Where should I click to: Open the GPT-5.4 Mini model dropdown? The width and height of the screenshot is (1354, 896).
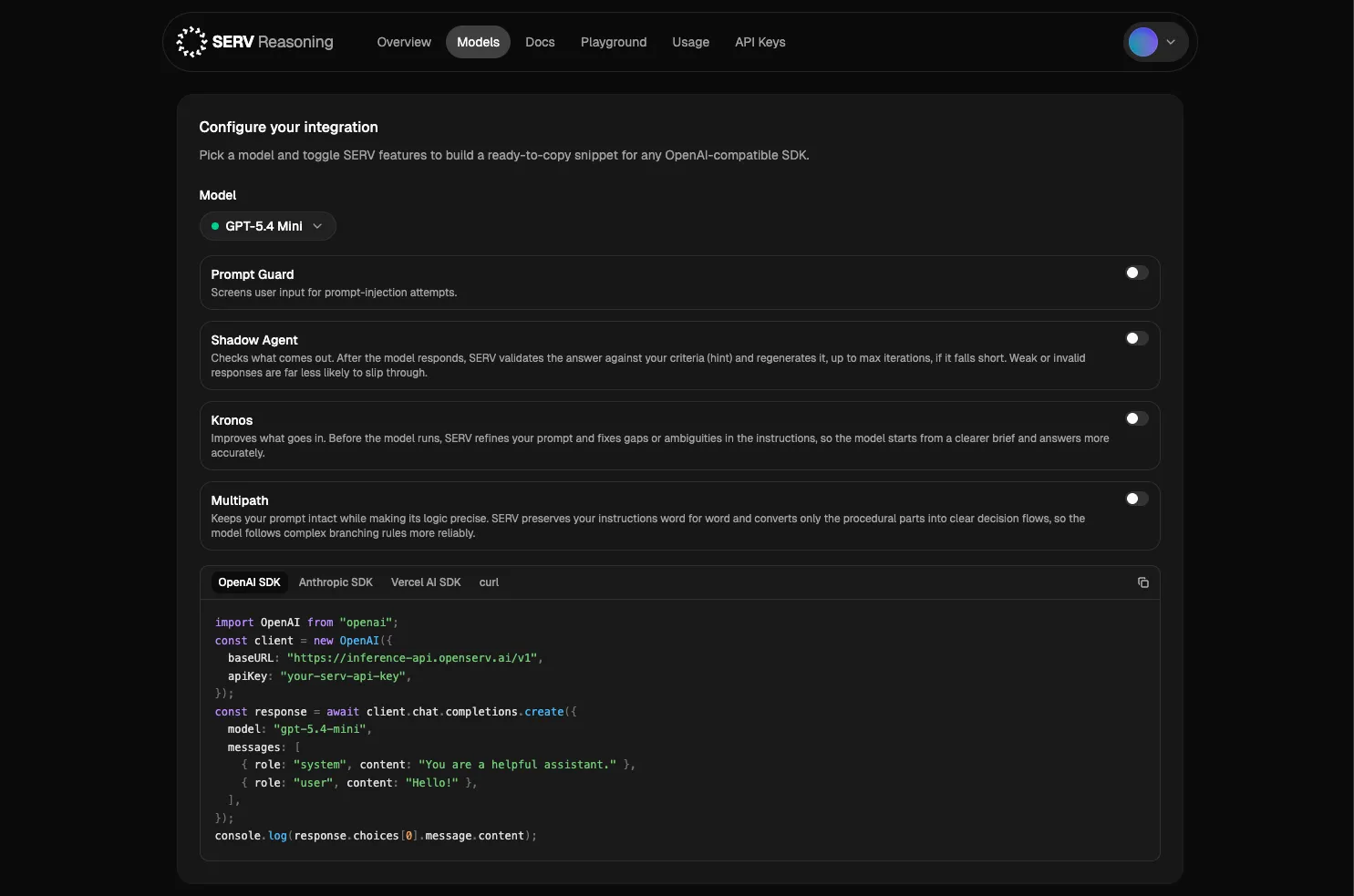tap(267, 226)
